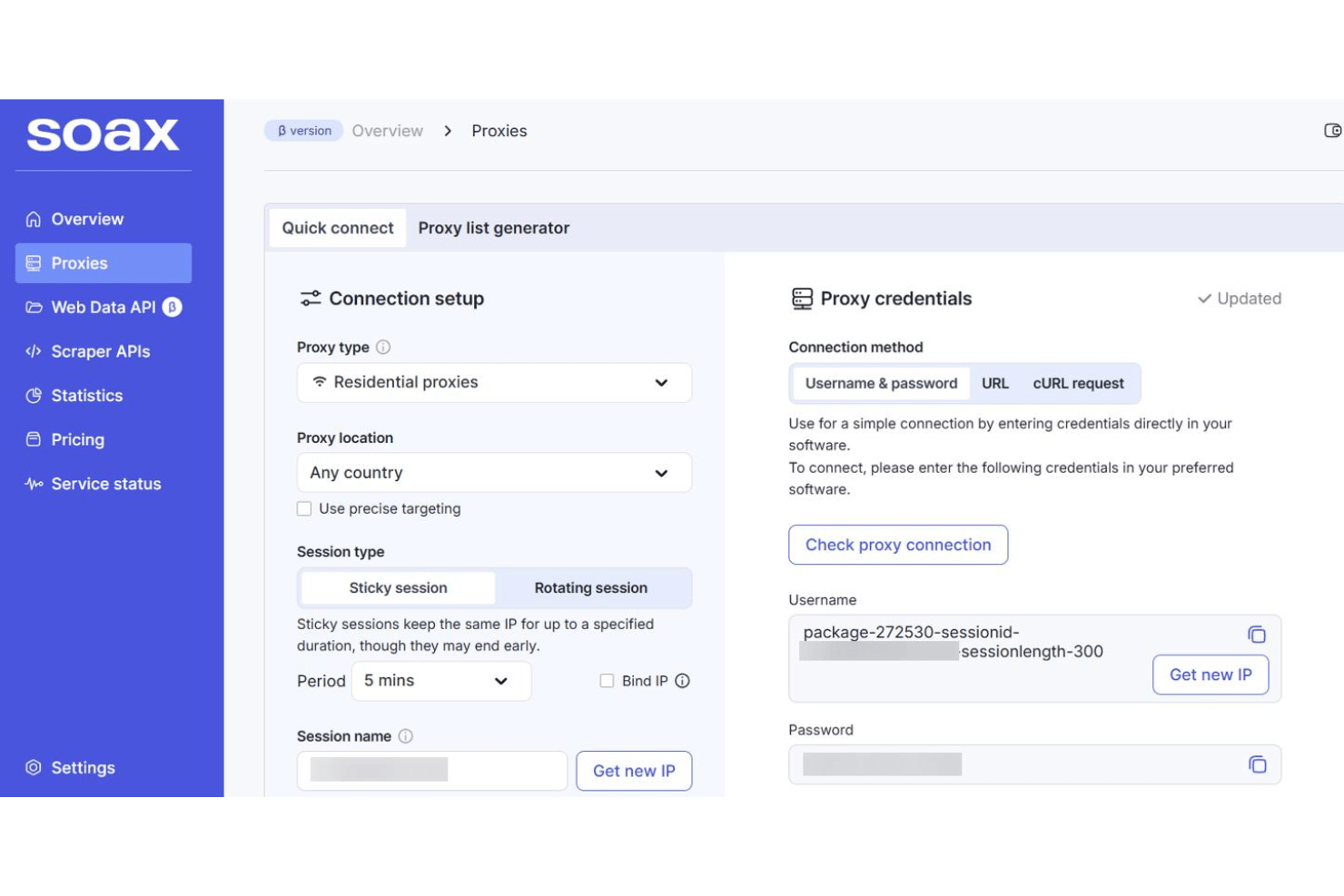
Task: Open the Any country location dropdown
Action: pyautogui.click(x=494, y=473)
